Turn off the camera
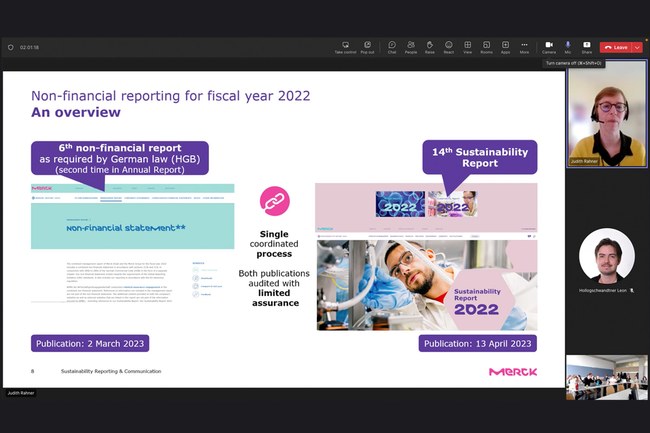Image resolution: width=650 pixels, height=433 pixels. 549,47
